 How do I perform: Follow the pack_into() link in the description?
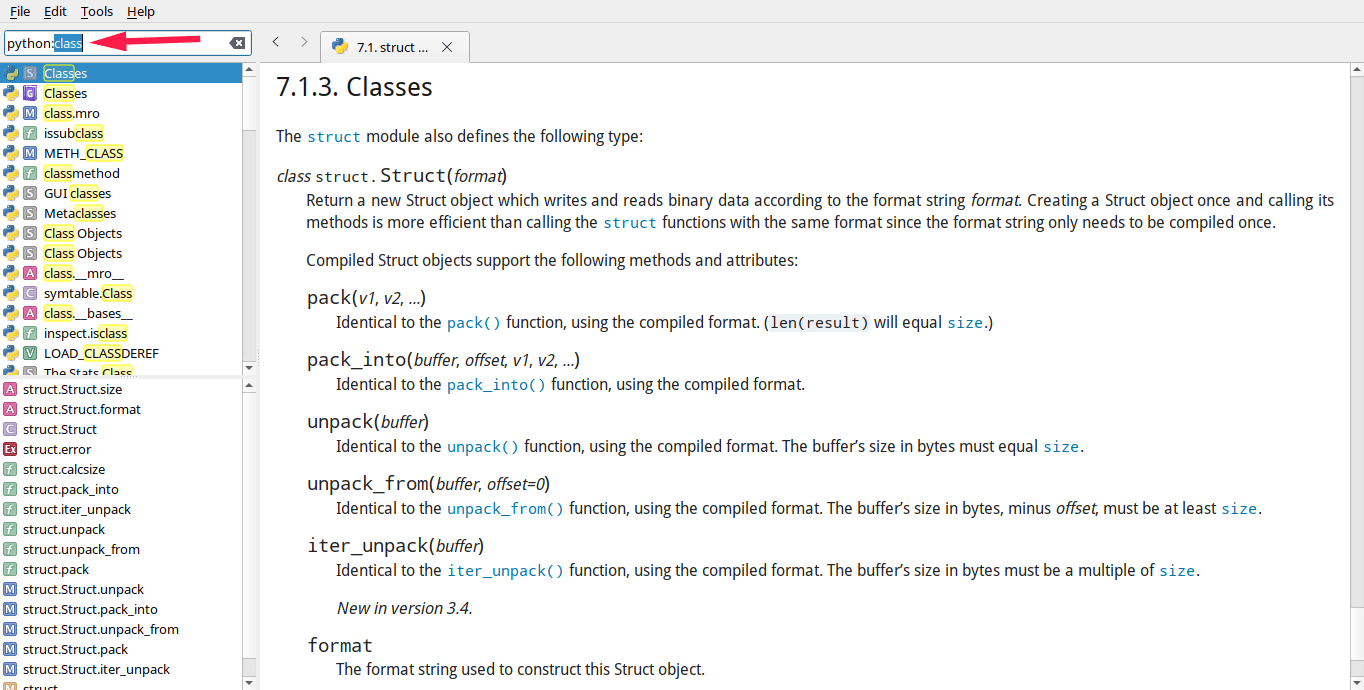pos(496,384)
